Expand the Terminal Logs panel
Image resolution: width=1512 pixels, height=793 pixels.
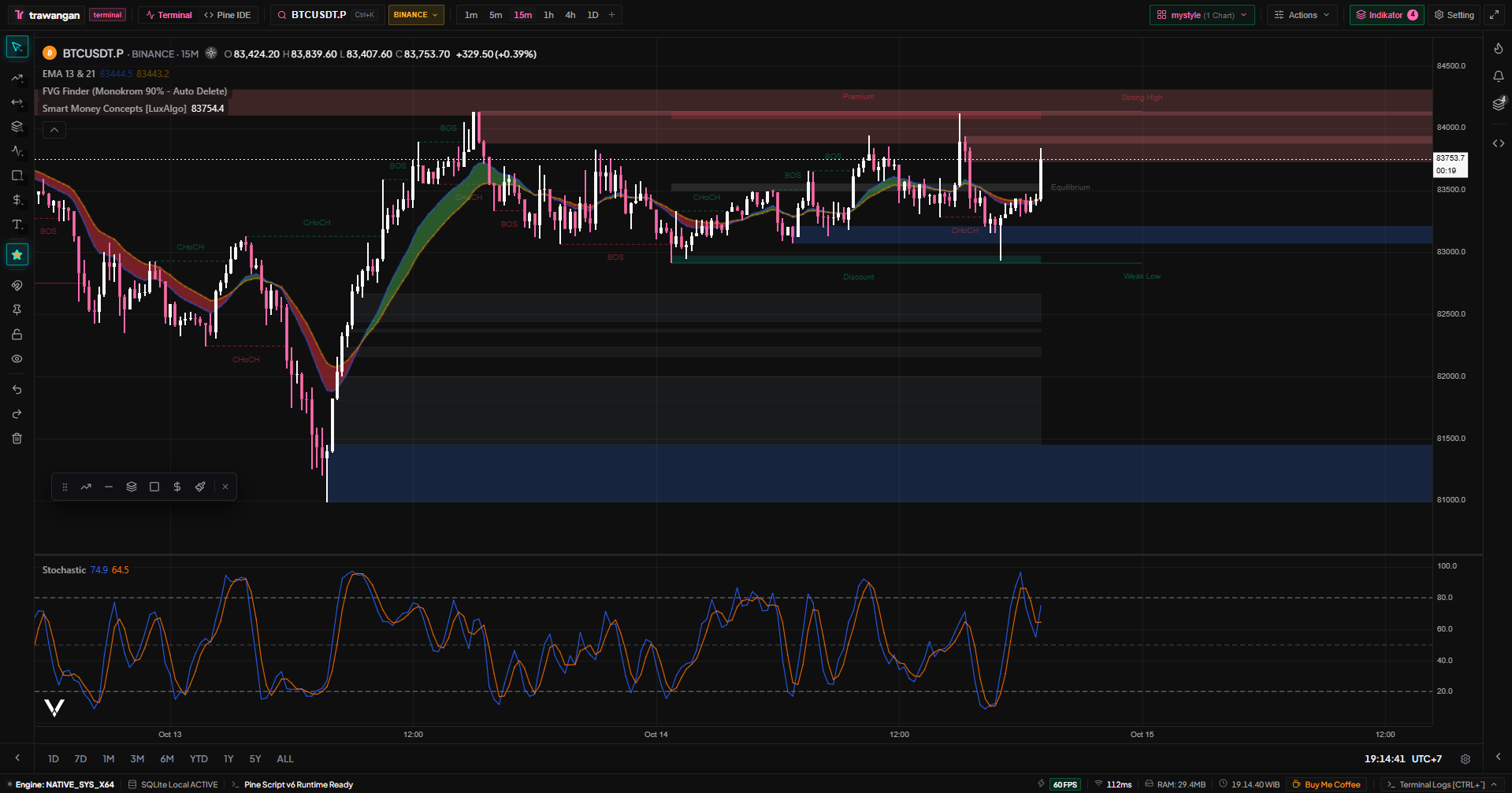(x=1442, y=784)
